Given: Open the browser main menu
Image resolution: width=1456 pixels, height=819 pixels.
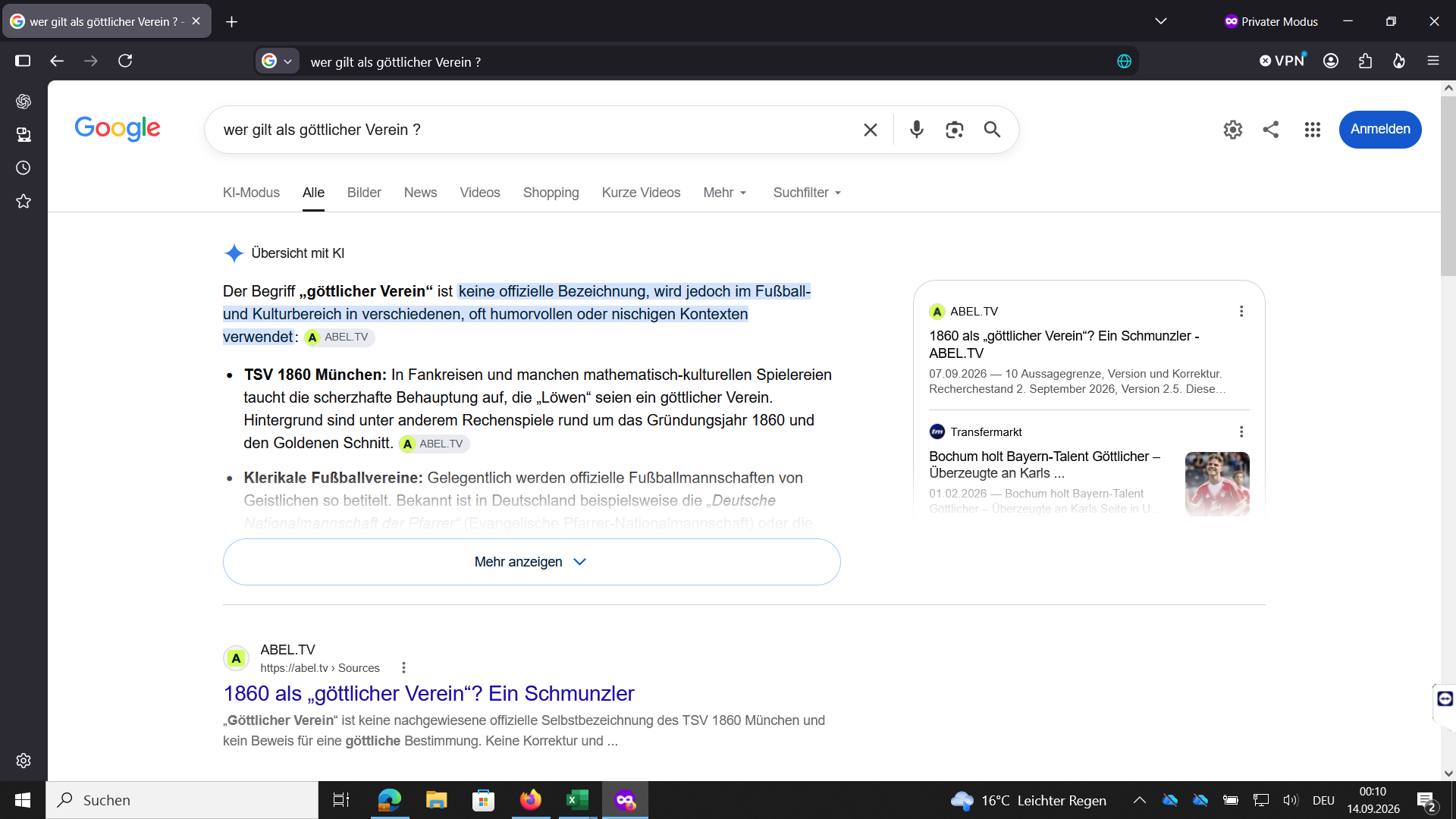Looking at the screenshot, I should [x=1433, y=61].
